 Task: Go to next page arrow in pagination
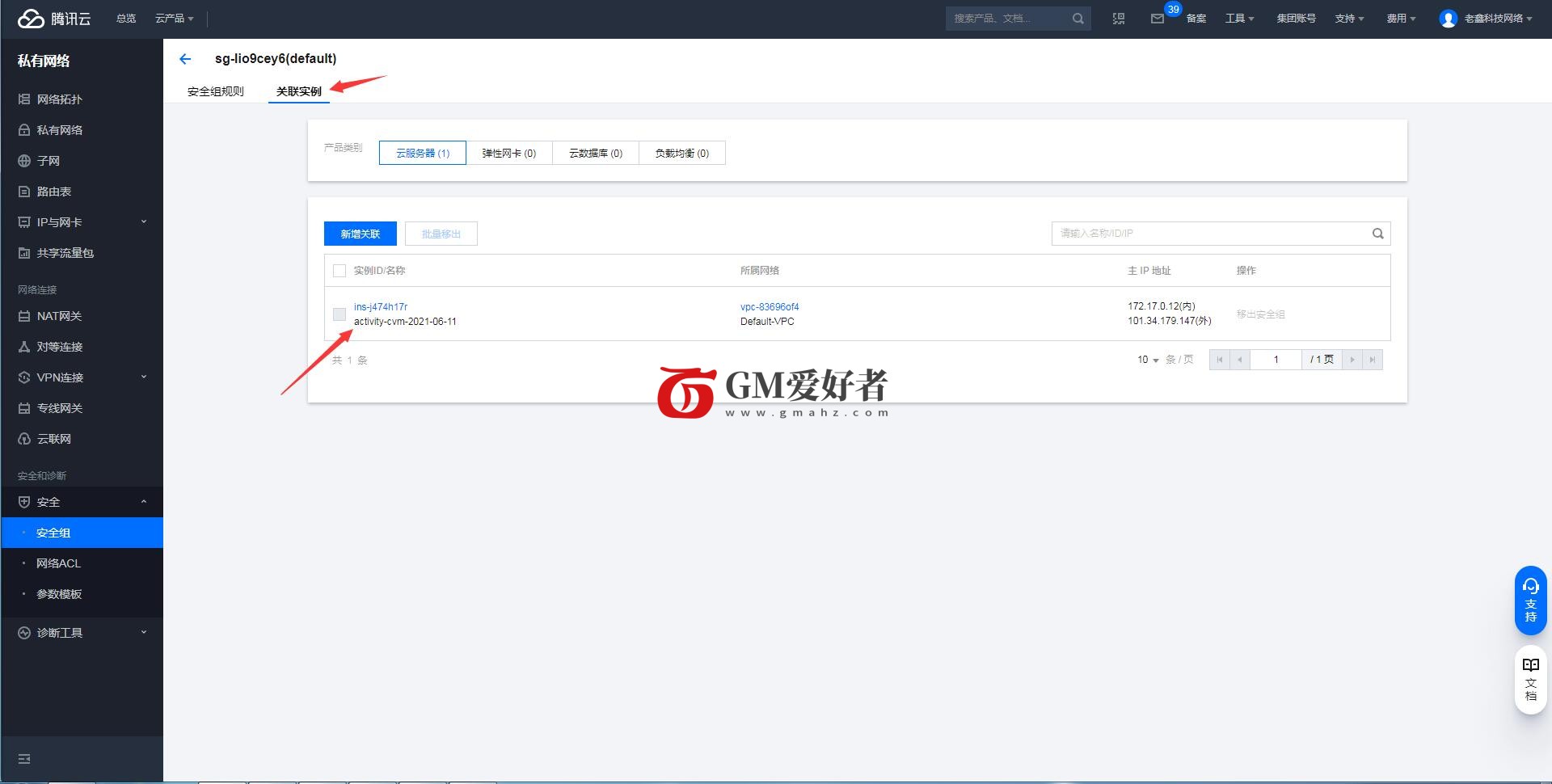click(1352, 360)
